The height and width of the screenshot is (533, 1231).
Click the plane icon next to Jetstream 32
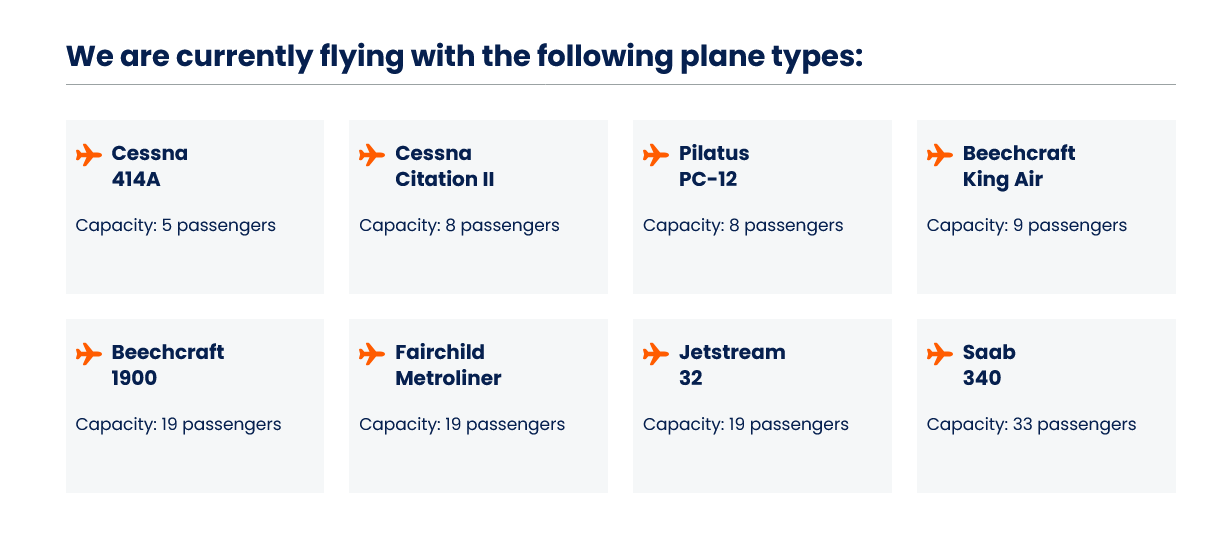tap(656, 354)
